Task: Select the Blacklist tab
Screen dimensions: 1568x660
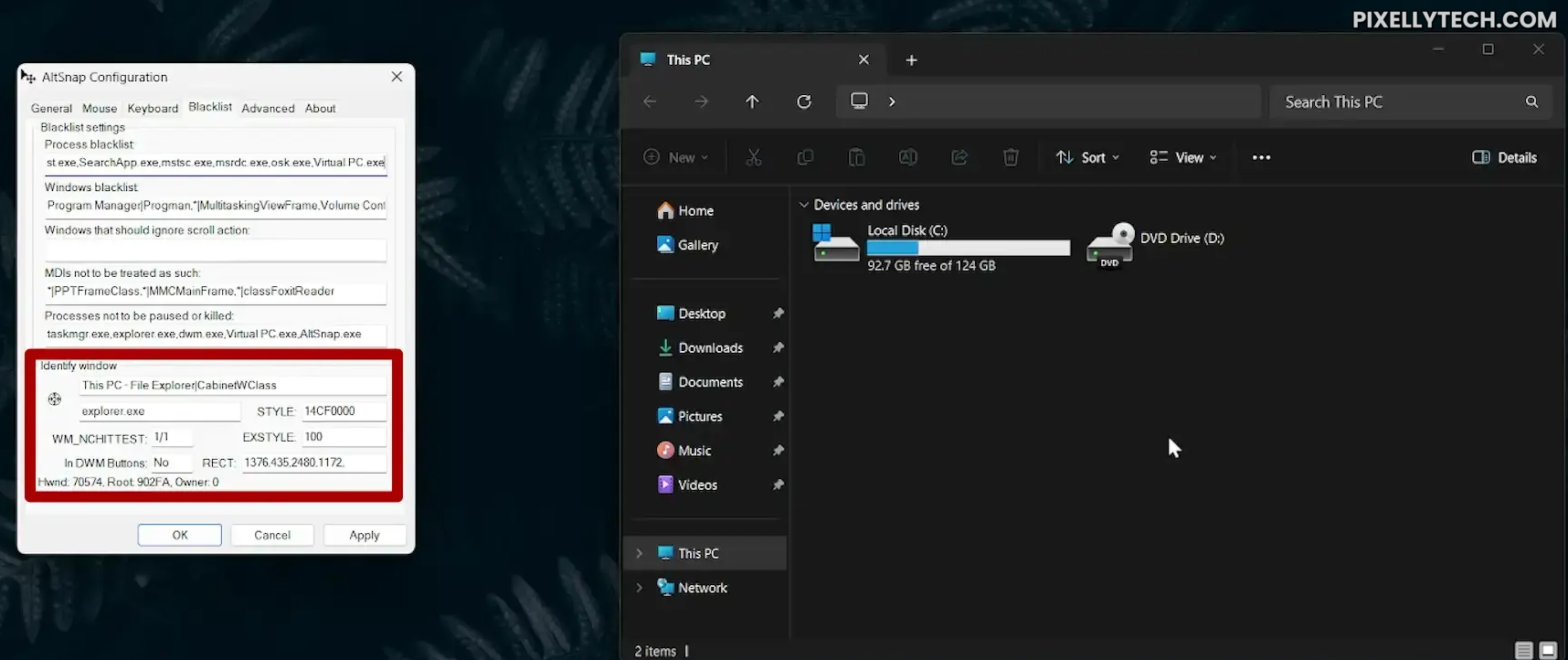Action: [x=210, y=107]
